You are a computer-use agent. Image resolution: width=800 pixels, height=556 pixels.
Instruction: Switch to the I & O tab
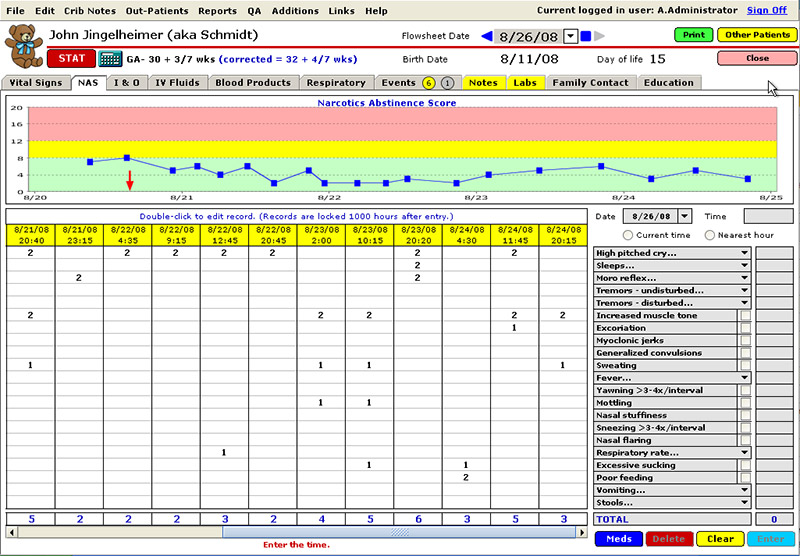pyautogui.click(x=127, y=83)
